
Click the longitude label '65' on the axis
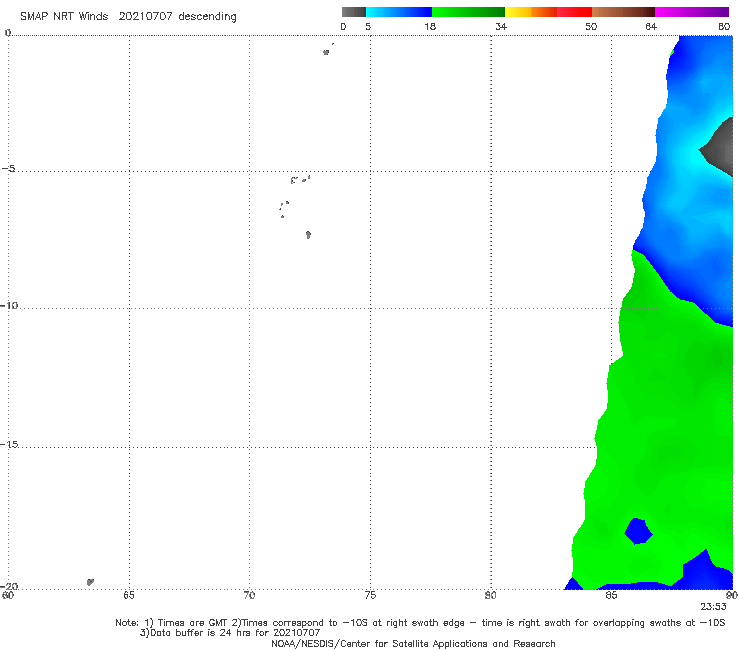click(x=129, y=595)
